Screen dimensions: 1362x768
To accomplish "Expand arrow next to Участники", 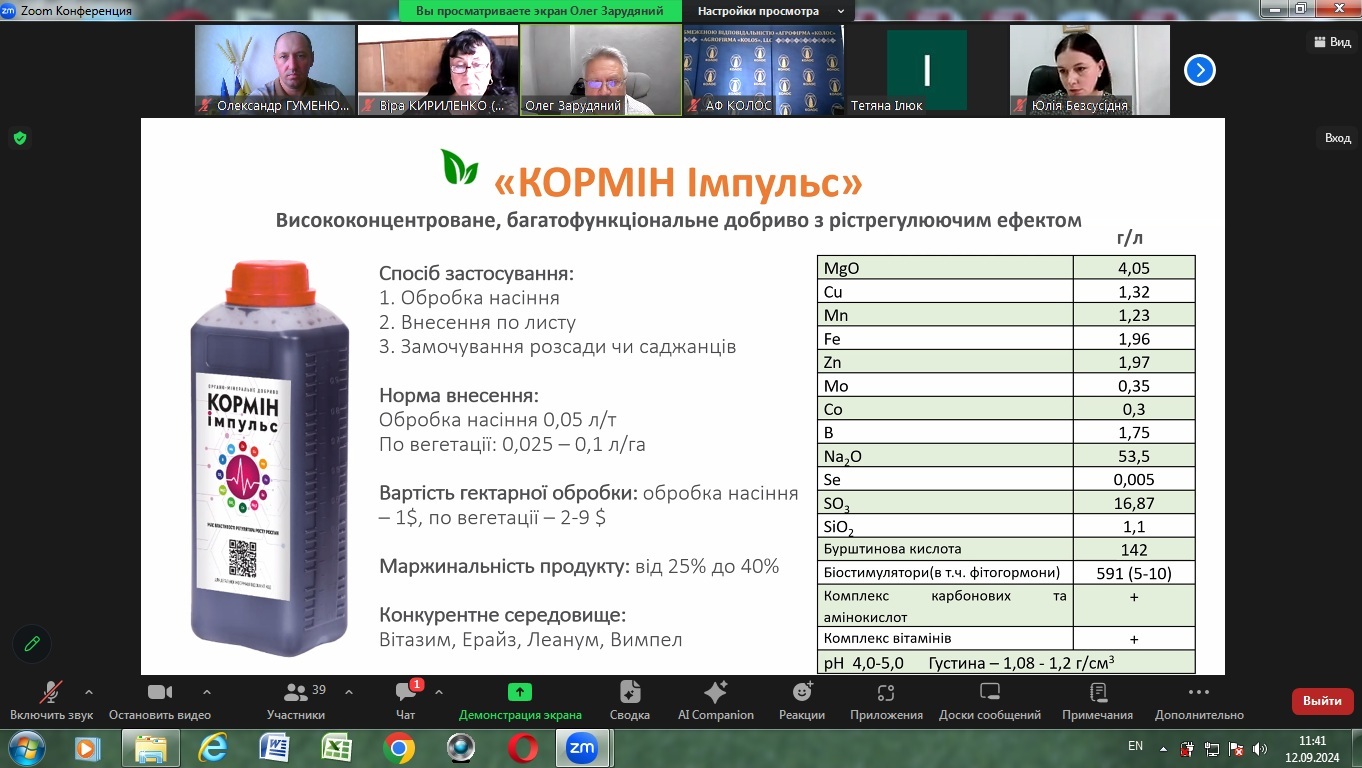I will (349, 691).
